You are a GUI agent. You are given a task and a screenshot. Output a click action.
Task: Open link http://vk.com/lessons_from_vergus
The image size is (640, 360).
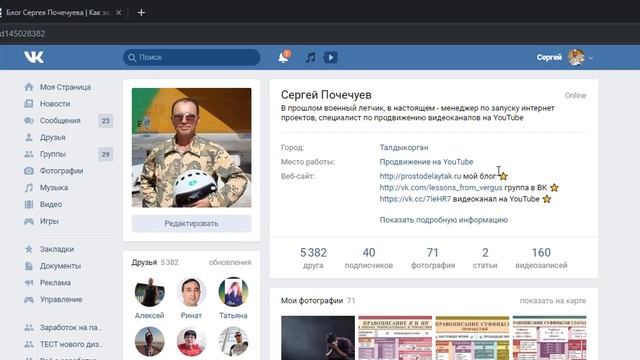(441, 187)
